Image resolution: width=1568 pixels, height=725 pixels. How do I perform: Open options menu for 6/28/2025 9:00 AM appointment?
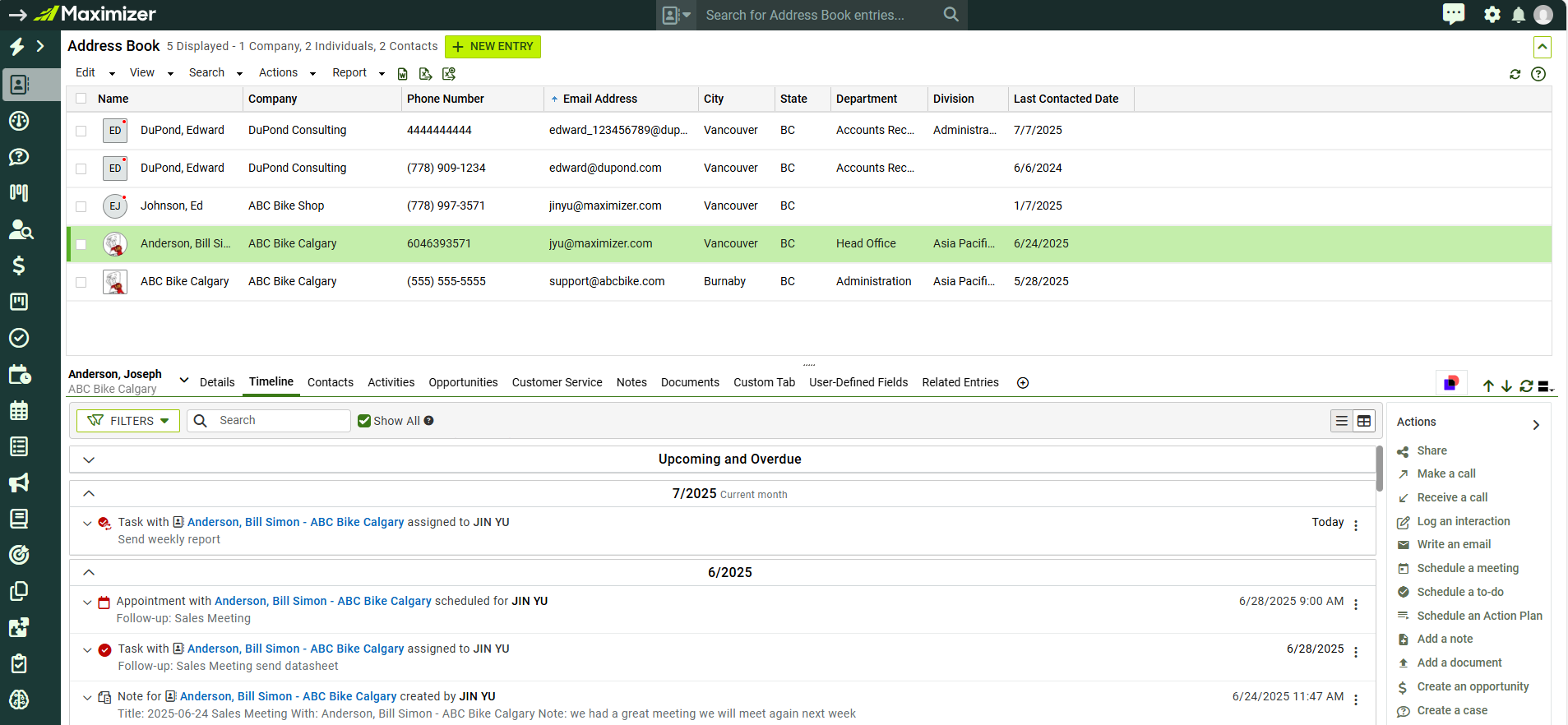(x=1356, y=604)
